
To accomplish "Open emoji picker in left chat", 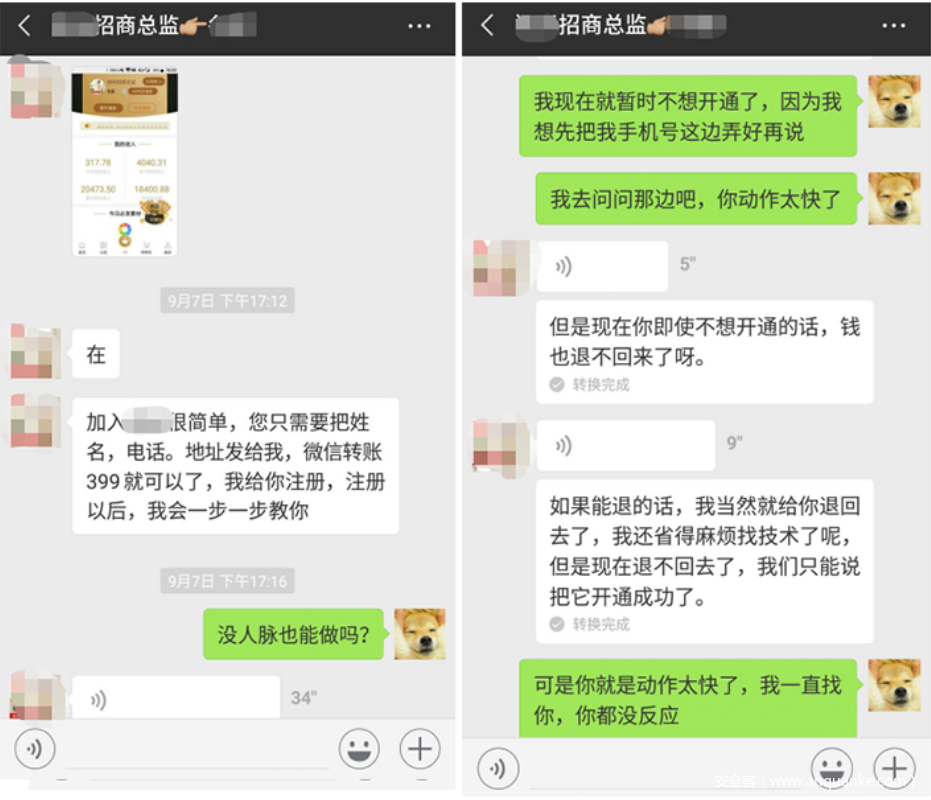I will (359, 749).
